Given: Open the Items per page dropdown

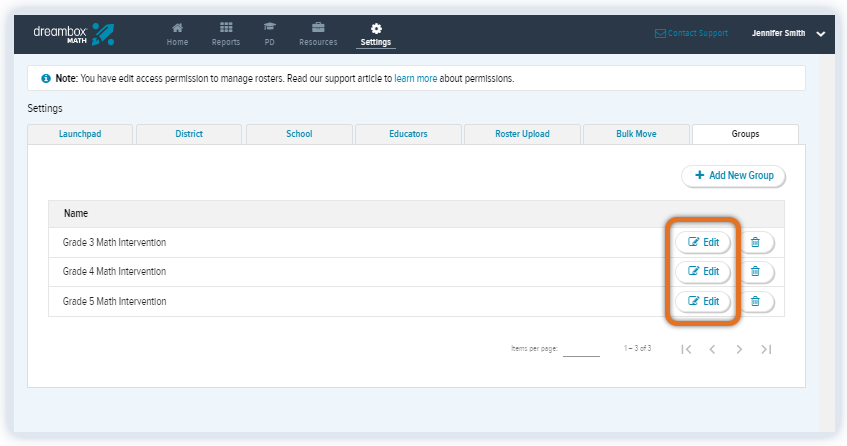Looking at the screenshot, I should [580, 349].
